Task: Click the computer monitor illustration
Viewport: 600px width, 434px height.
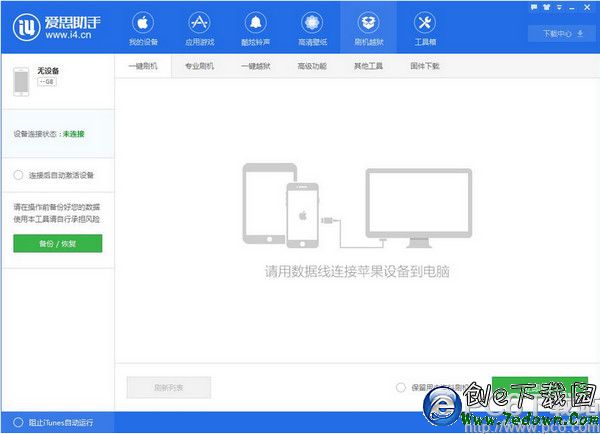Action: pos(419,208)
